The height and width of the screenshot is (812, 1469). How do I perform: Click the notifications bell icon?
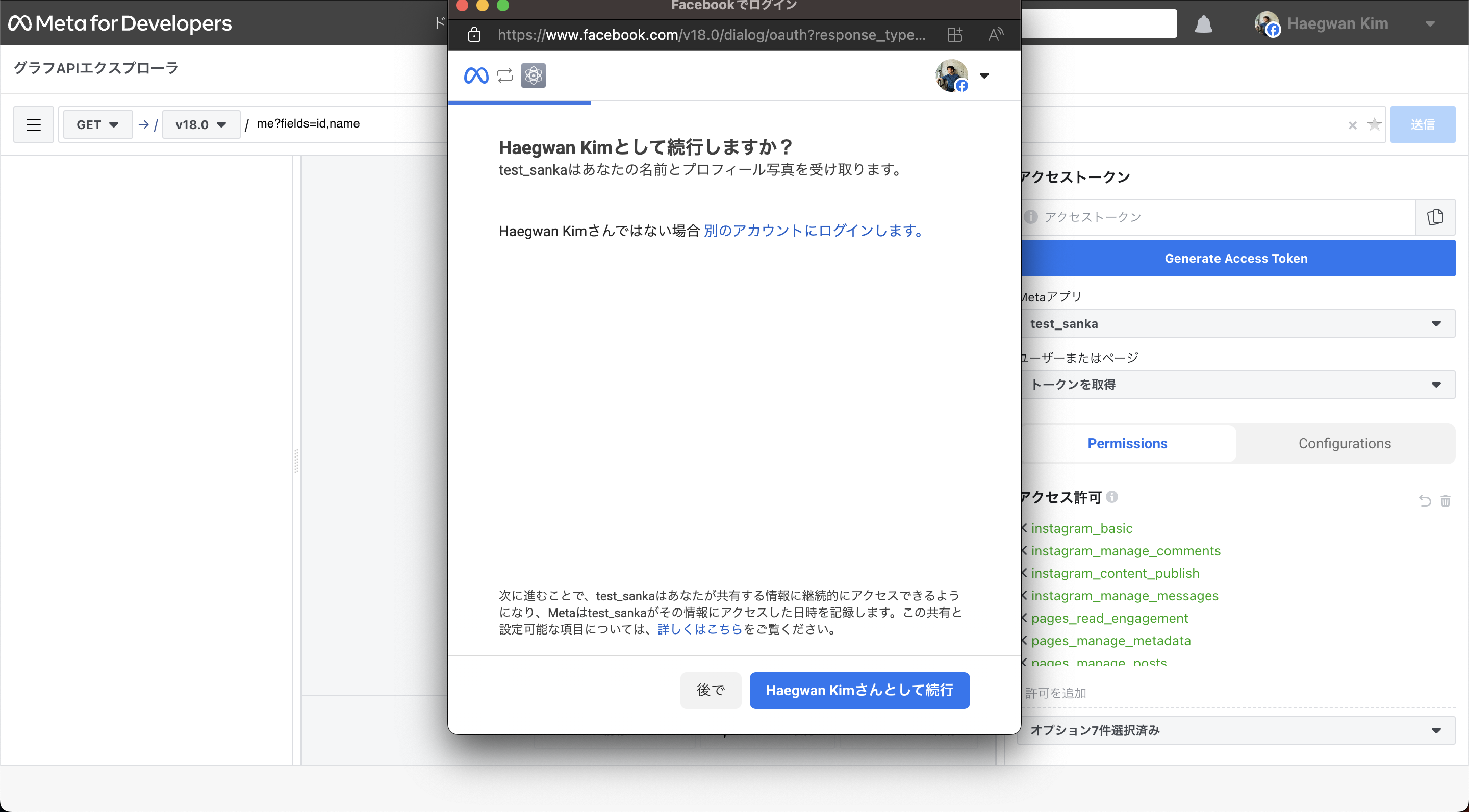point(1203,24)
